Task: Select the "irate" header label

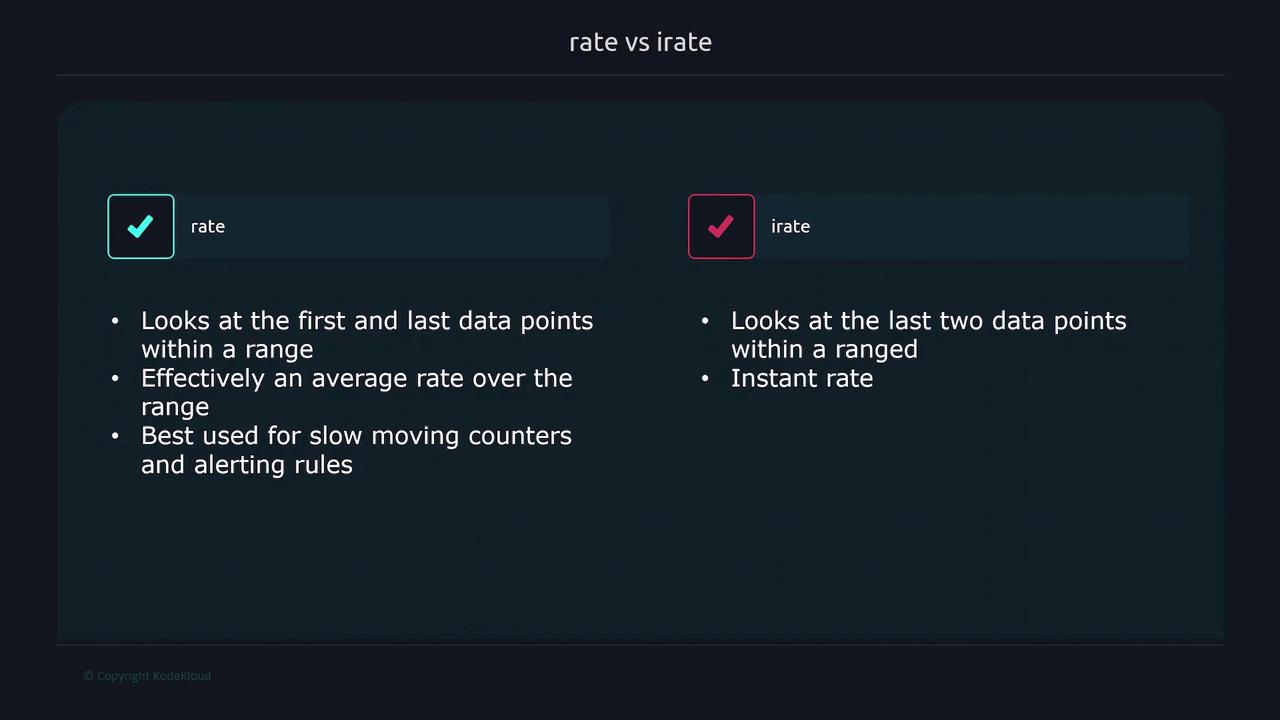Action: pos(790,227)
